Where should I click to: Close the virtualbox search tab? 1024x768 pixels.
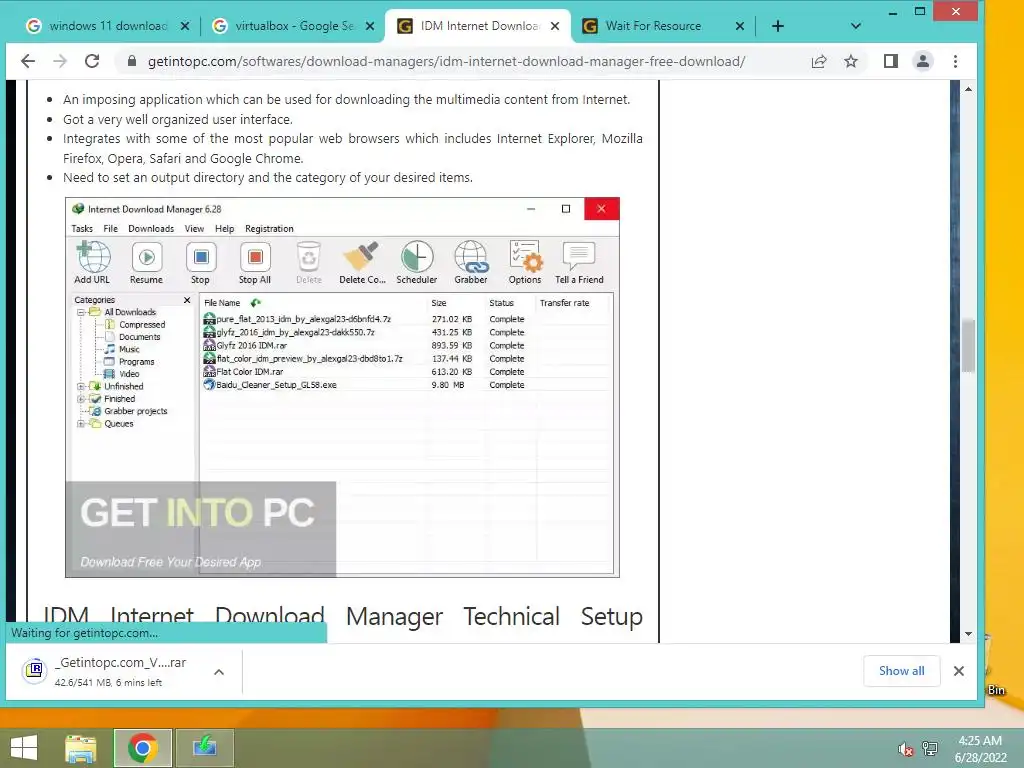point(370,26)
